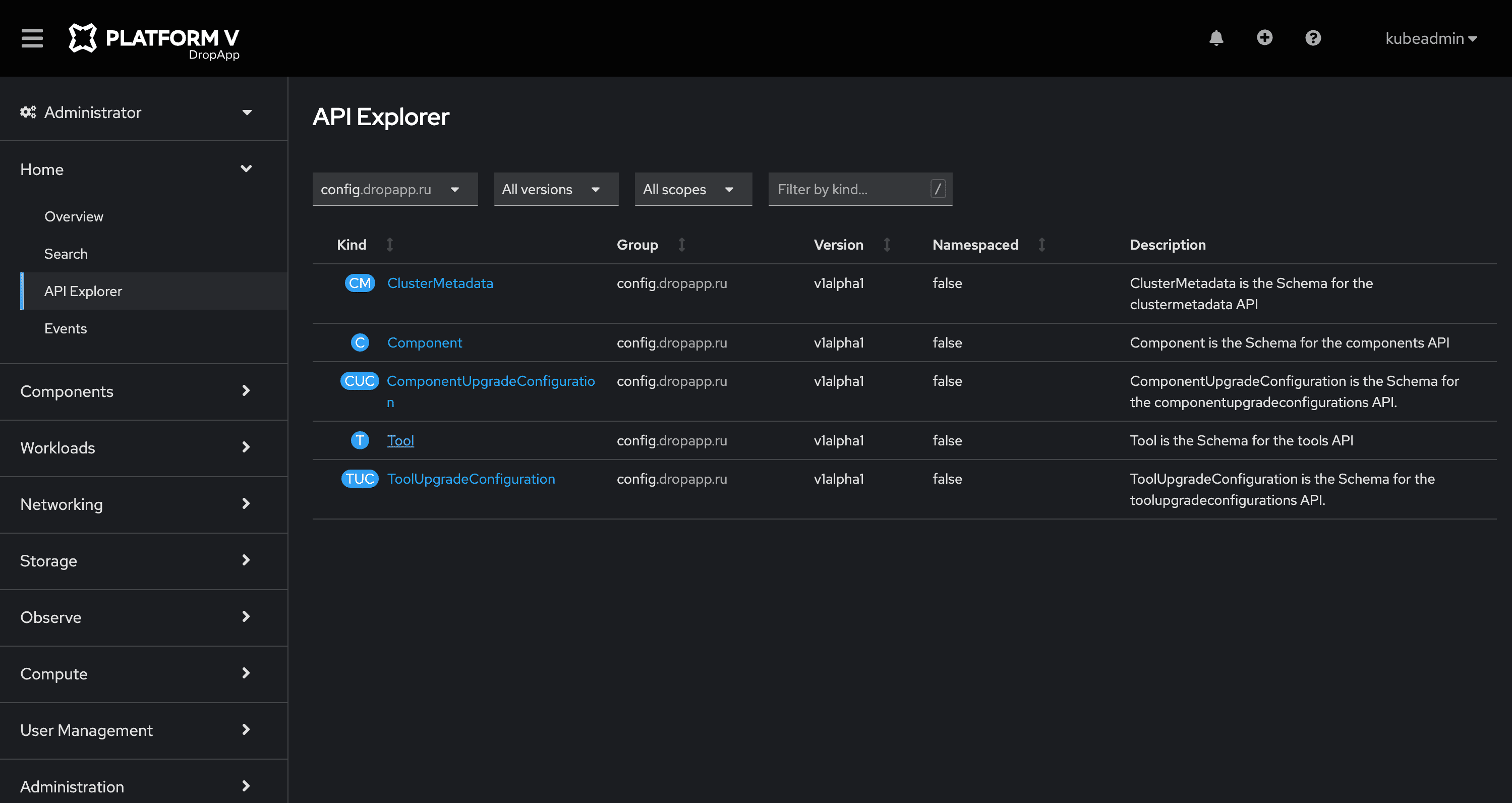Click the plus import icon

click(x=1264, y=38)
